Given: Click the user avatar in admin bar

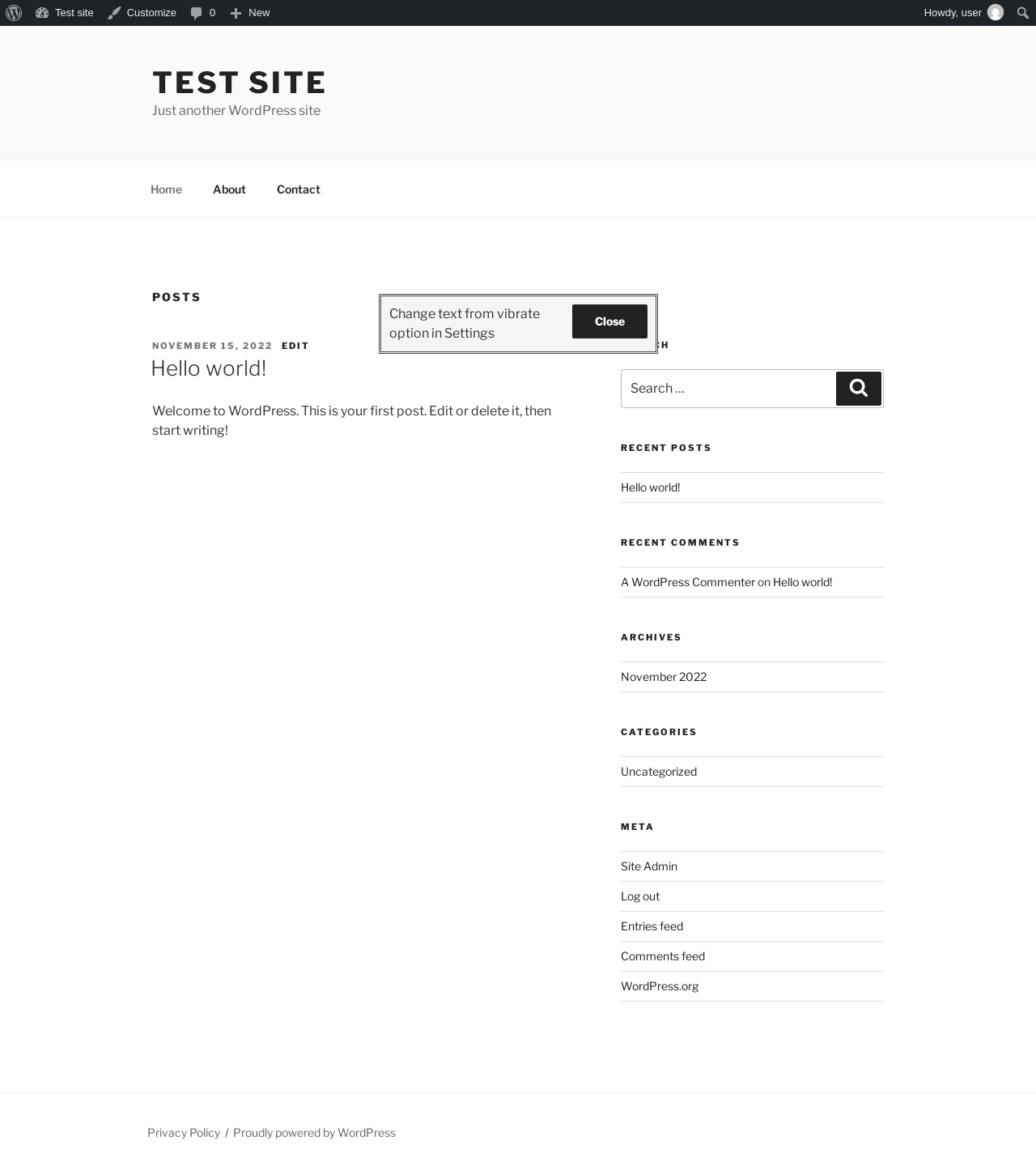Looking at the screenshot, I should click(x=996, y=13).
